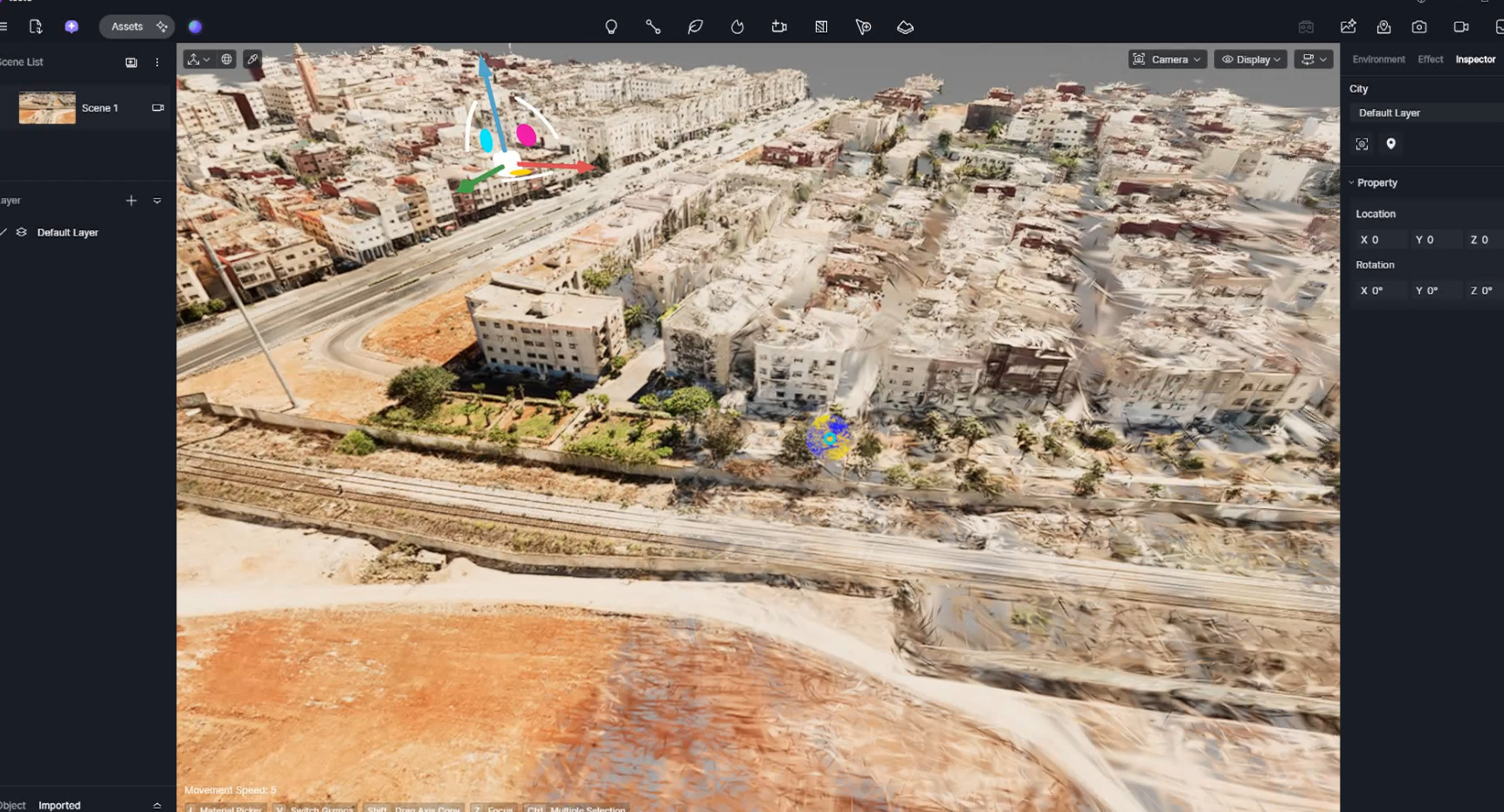Open the Video render mode icon

1461,27
